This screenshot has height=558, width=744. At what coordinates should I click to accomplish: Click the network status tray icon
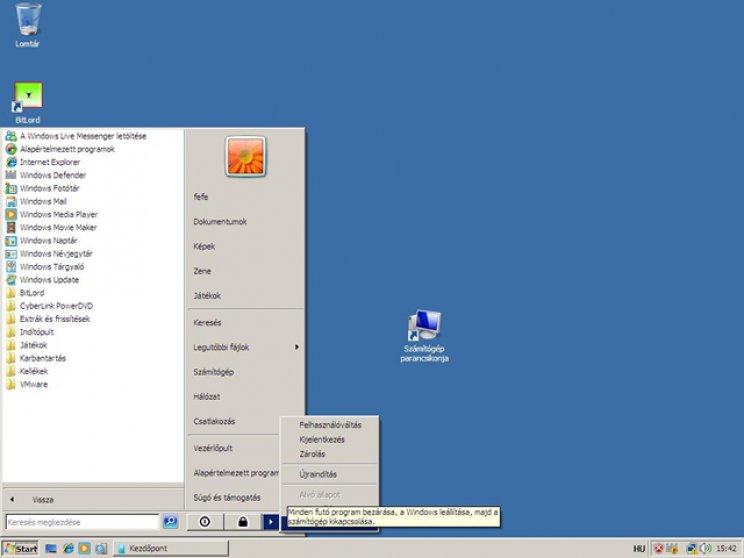point(692,549)
